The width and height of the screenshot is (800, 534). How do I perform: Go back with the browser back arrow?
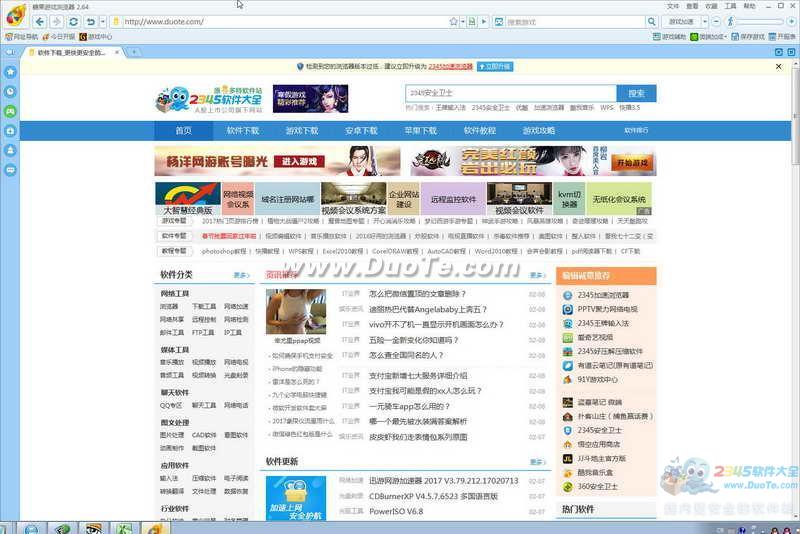point(40,21)
